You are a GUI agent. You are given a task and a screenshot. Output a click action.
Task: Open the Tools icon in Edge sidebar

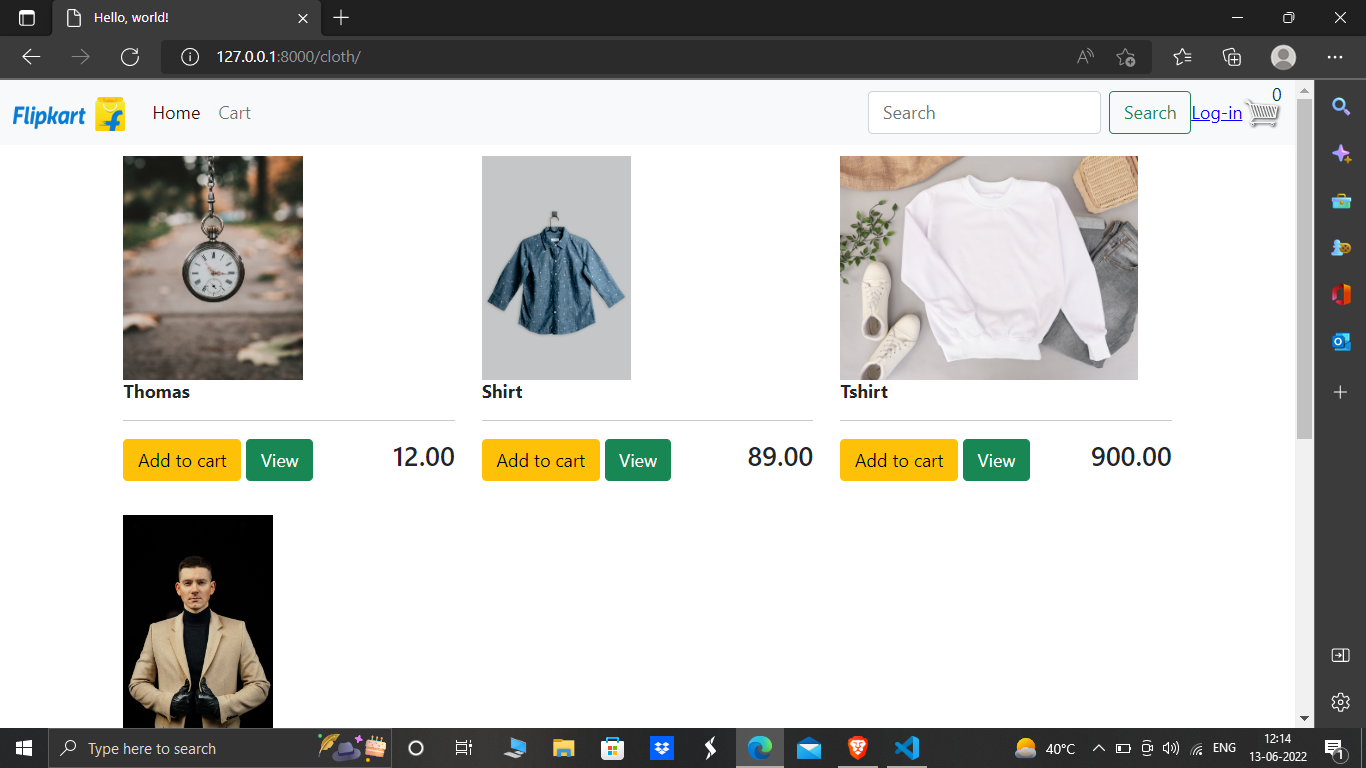point(1341,201)
